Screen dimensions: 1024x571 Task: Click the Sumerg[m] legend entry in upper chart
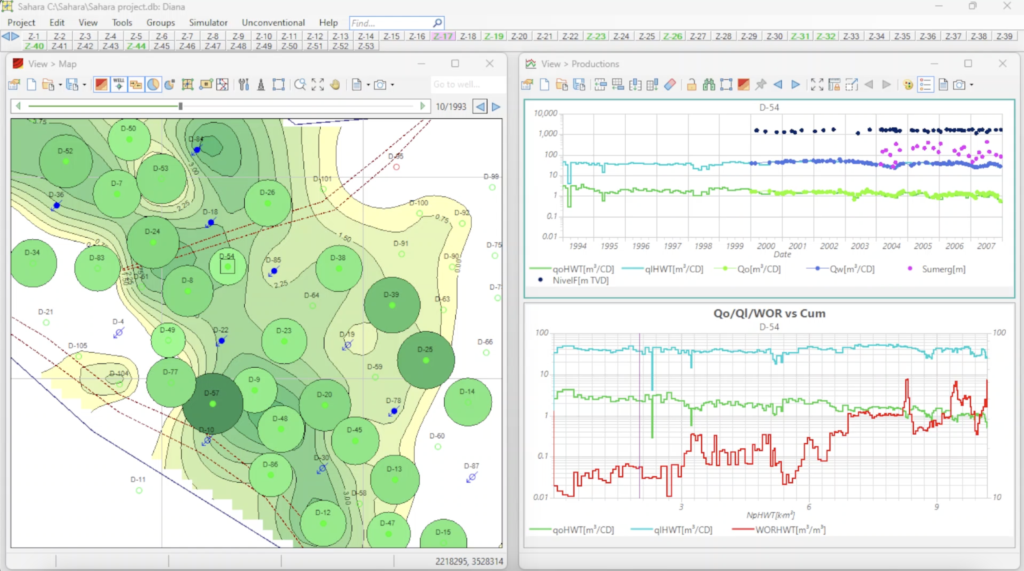point(936,269)
